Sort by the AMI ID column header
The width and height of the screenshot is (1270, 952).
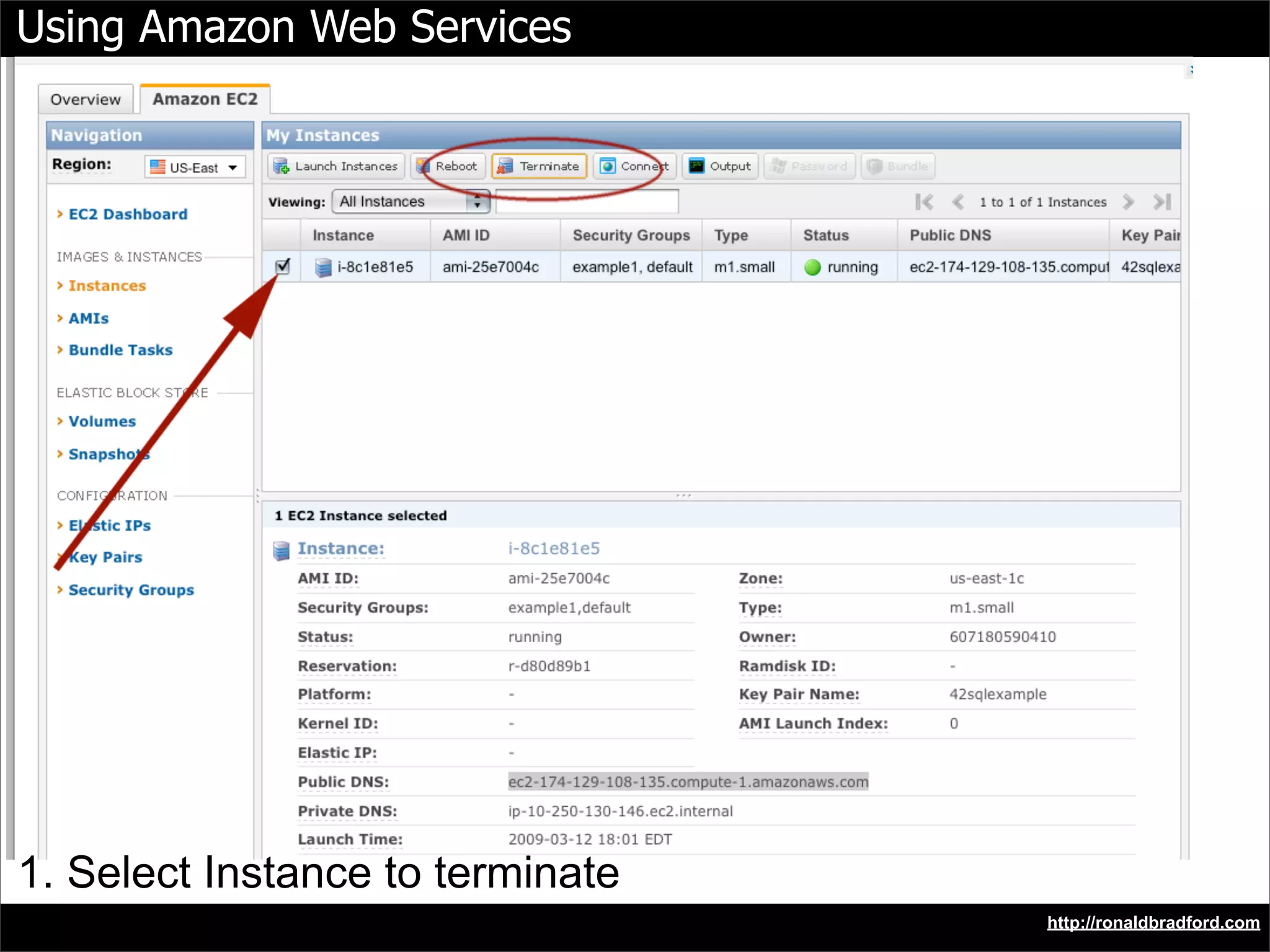point(495,236)
